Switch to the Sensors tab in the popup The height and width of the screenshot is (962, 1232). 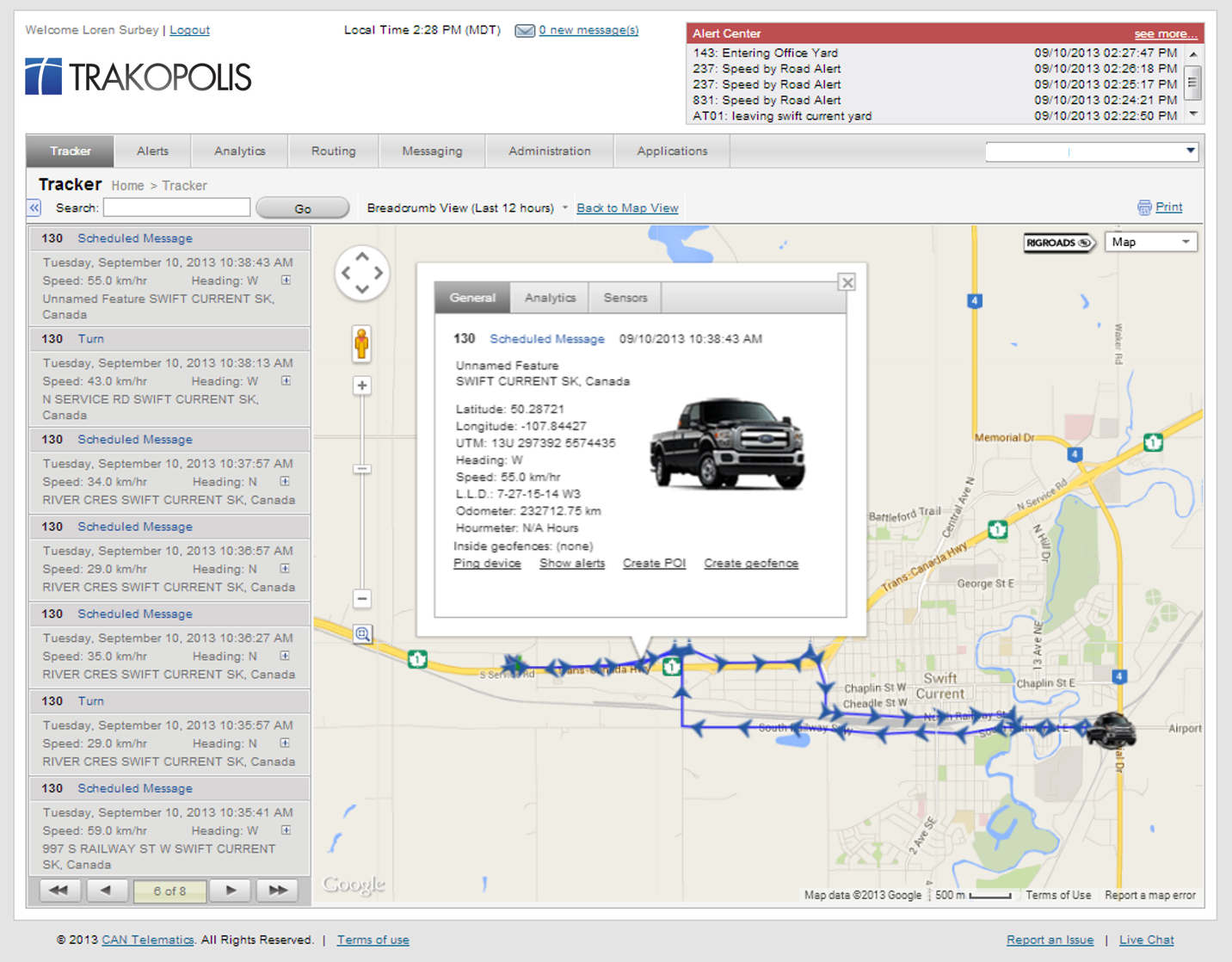[x=625, y=298]
